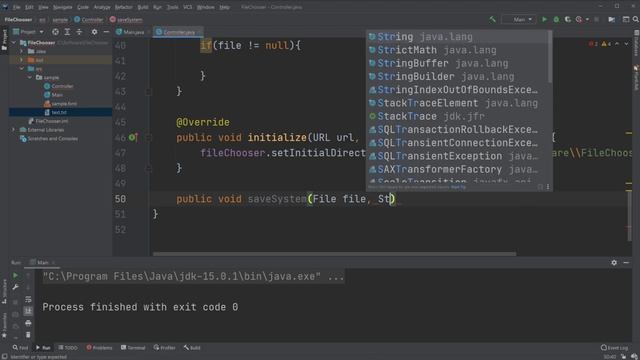The image size is (640, 360).
Task: Expand External Libraries in project tree
Action: (x=13, y=130)
